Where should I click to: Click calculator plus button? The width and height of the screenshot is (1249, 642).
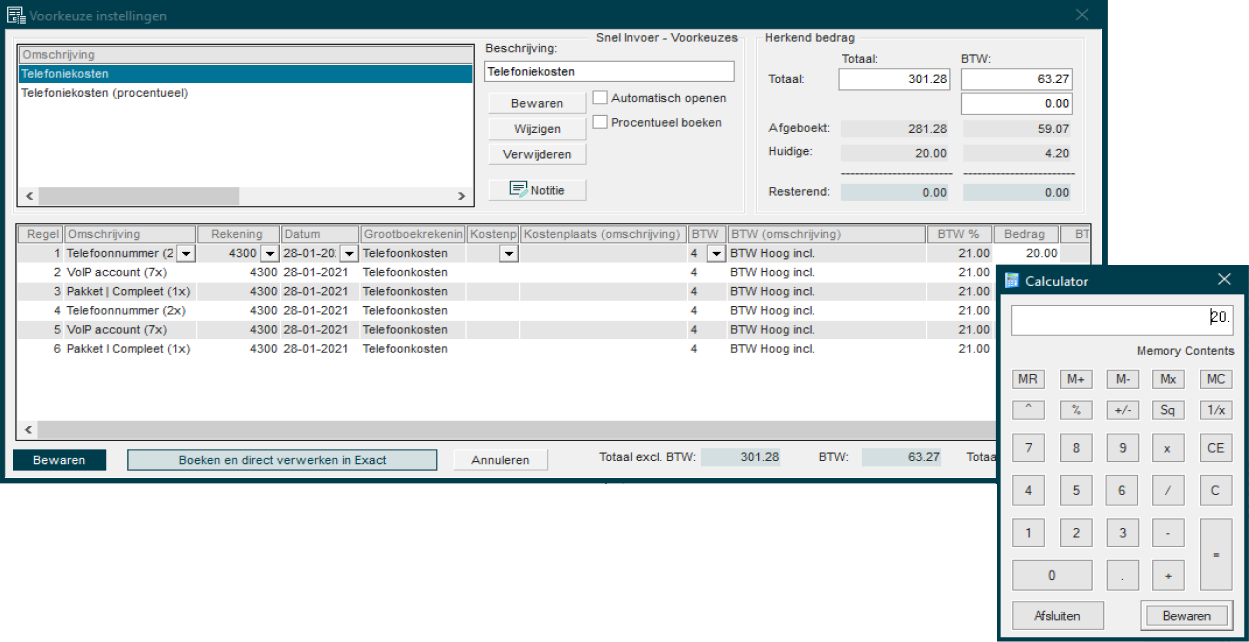1167,576
